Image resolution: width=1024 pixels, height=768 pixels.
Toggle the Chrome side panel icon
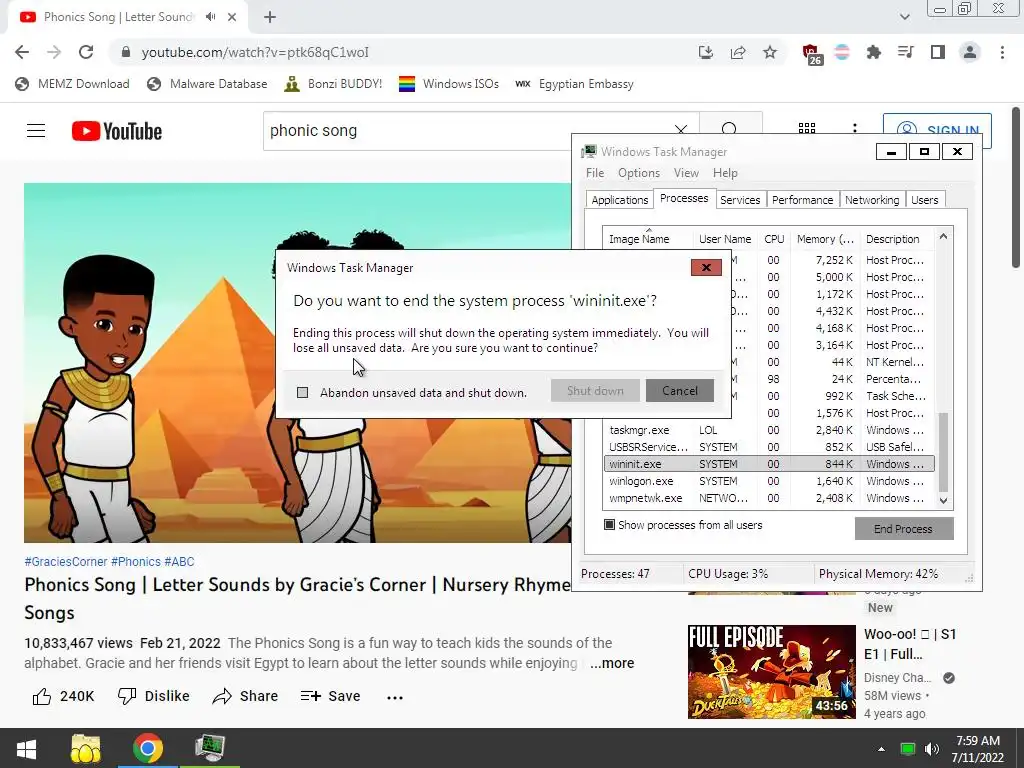coord(938,52)
